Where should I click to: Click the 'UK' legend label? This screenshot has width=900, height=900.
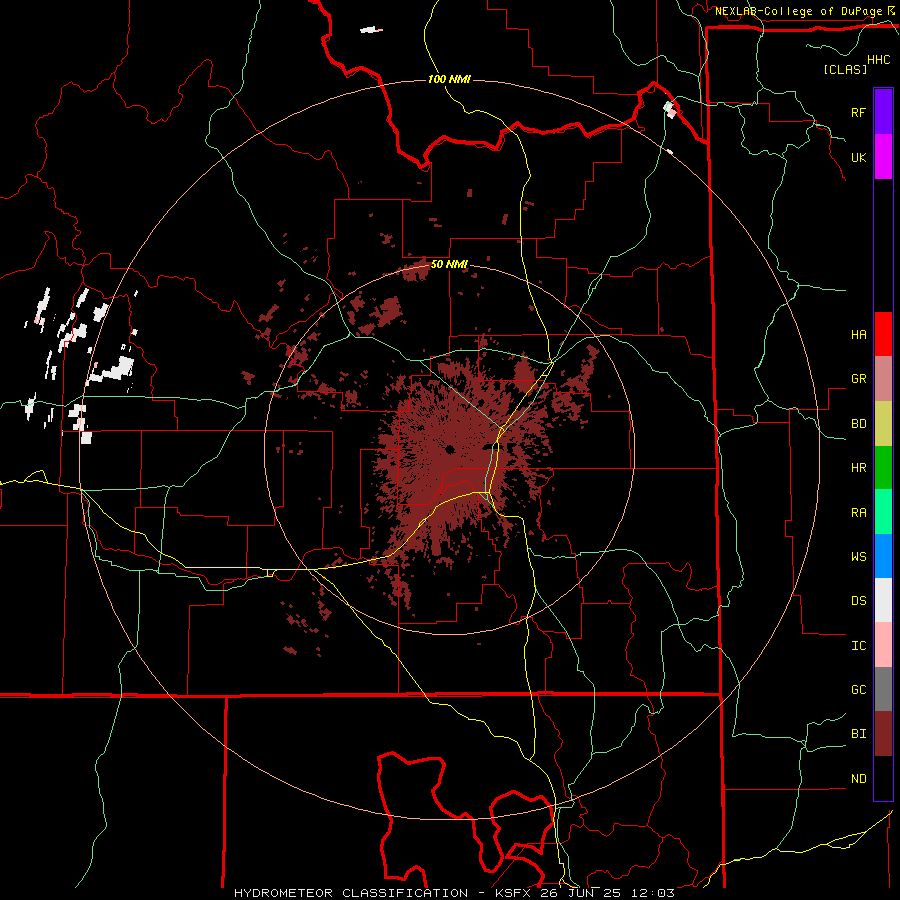click(858, 157)
